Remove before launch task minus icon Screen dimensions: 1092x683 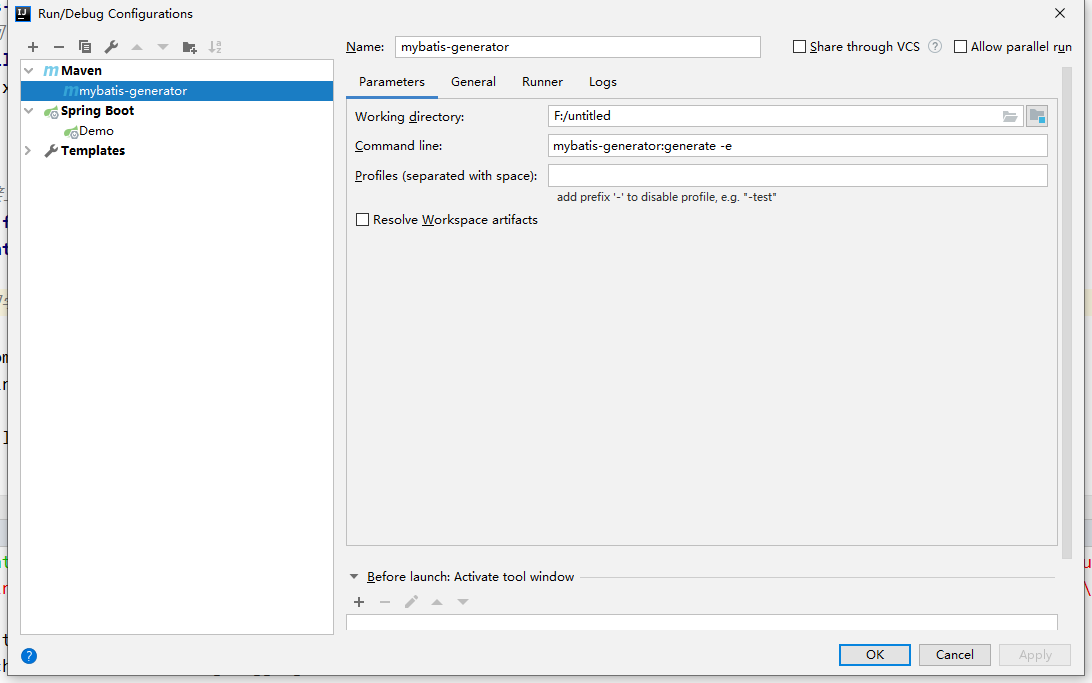click(385, 602)
